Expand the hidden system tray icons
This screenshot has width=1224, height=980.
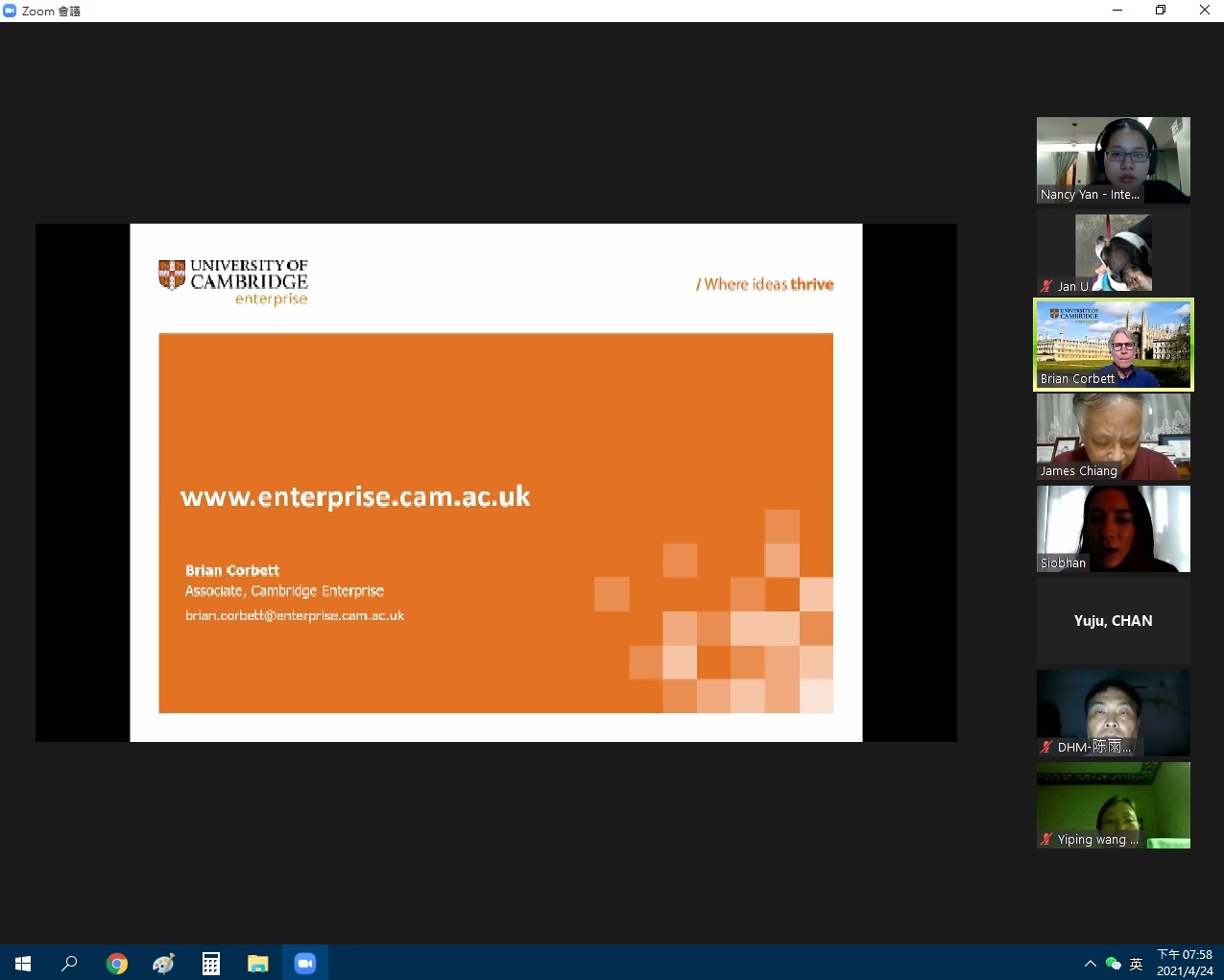[1090, 964]
